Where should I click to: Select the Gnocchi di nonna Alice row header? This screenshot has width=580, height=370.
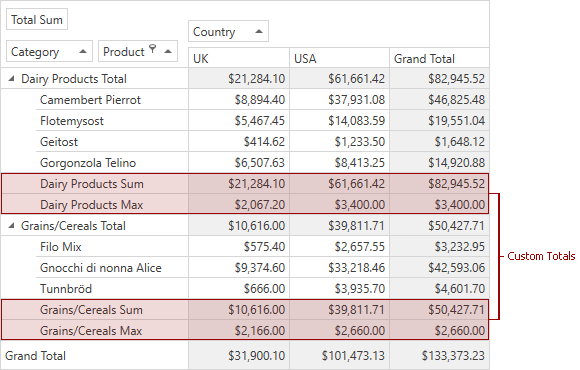click(x=112, y=268)
